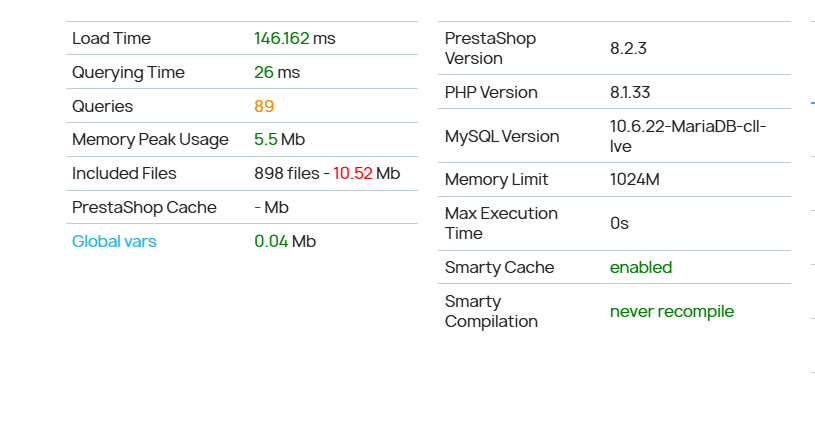Select the Global vars 0.04 Mb value
Image resolution: width=815 pixels, height=425 pixels.
[285, 241]
